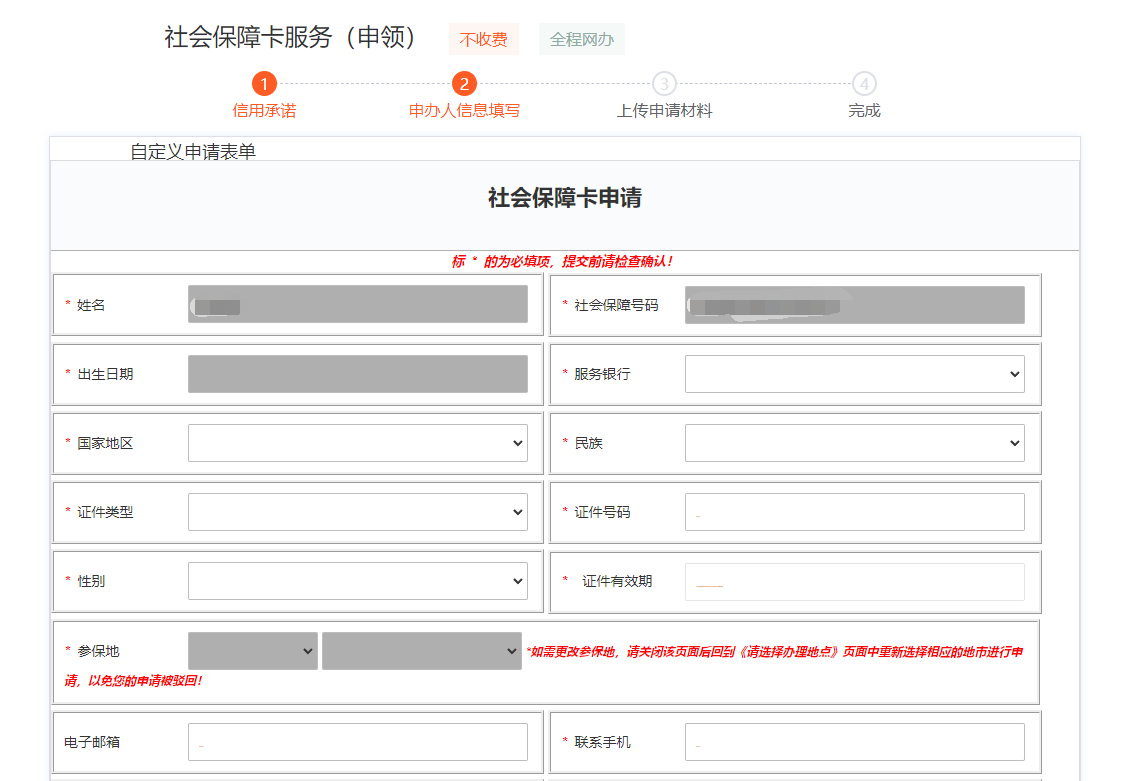This screenshot has width=1123, height=781.
Task: Click step 3 circle 上传申请材料
Action: tap(664, 84)
